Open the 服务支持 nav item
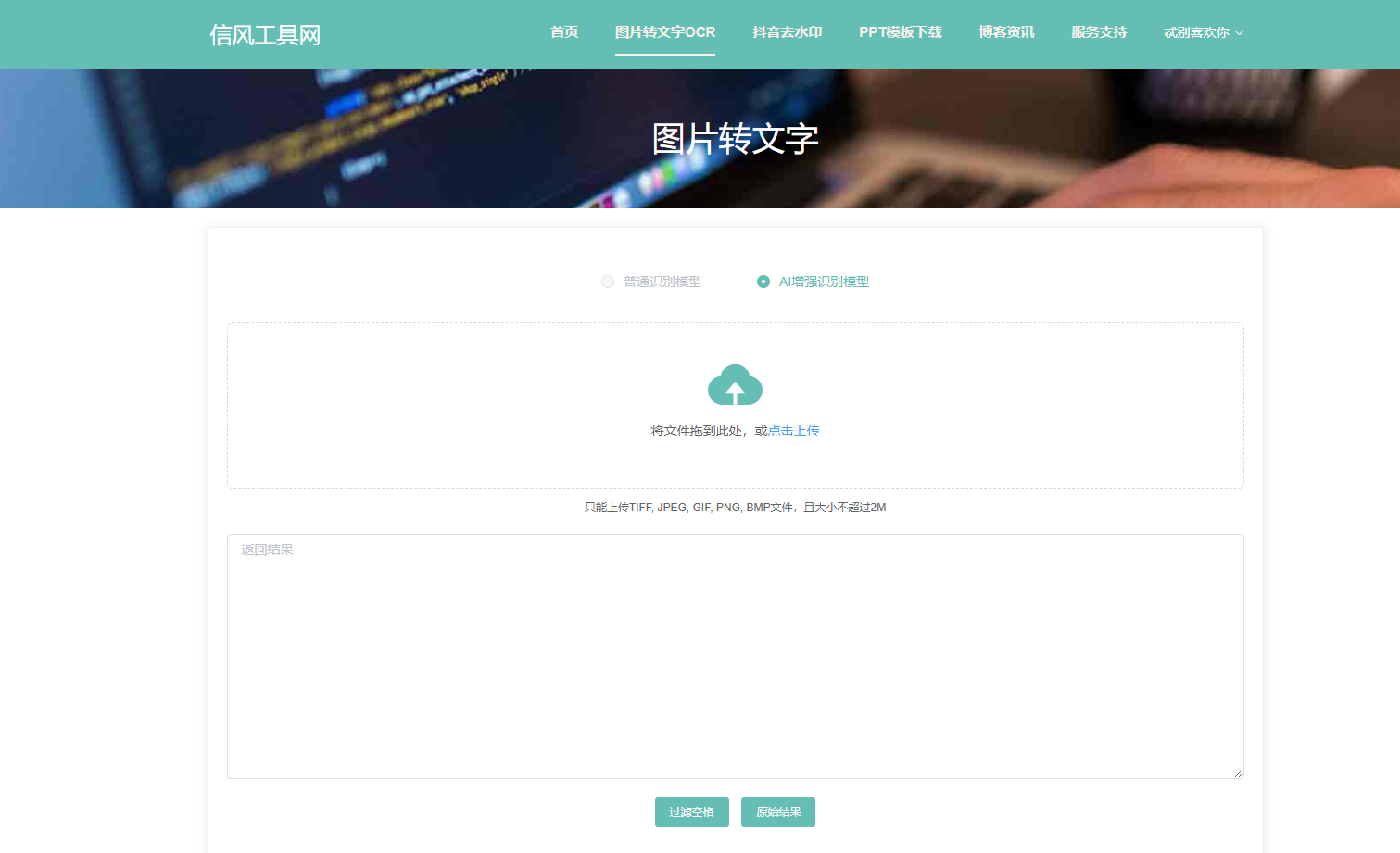The image size is (1400, 853). (x=1099, y=32)
